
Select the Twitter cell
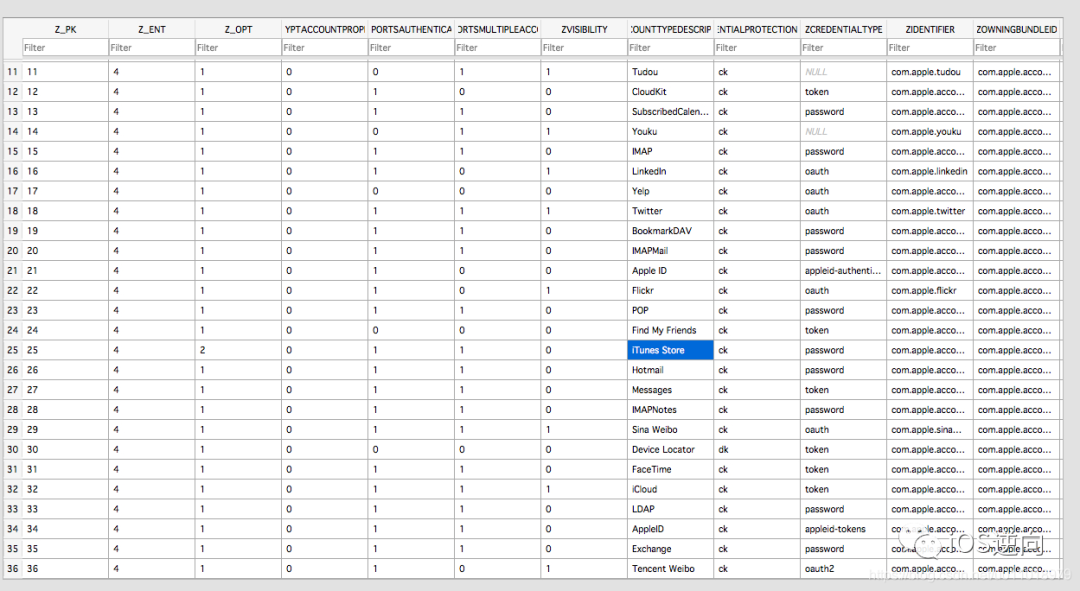click(x=670, y=211)
